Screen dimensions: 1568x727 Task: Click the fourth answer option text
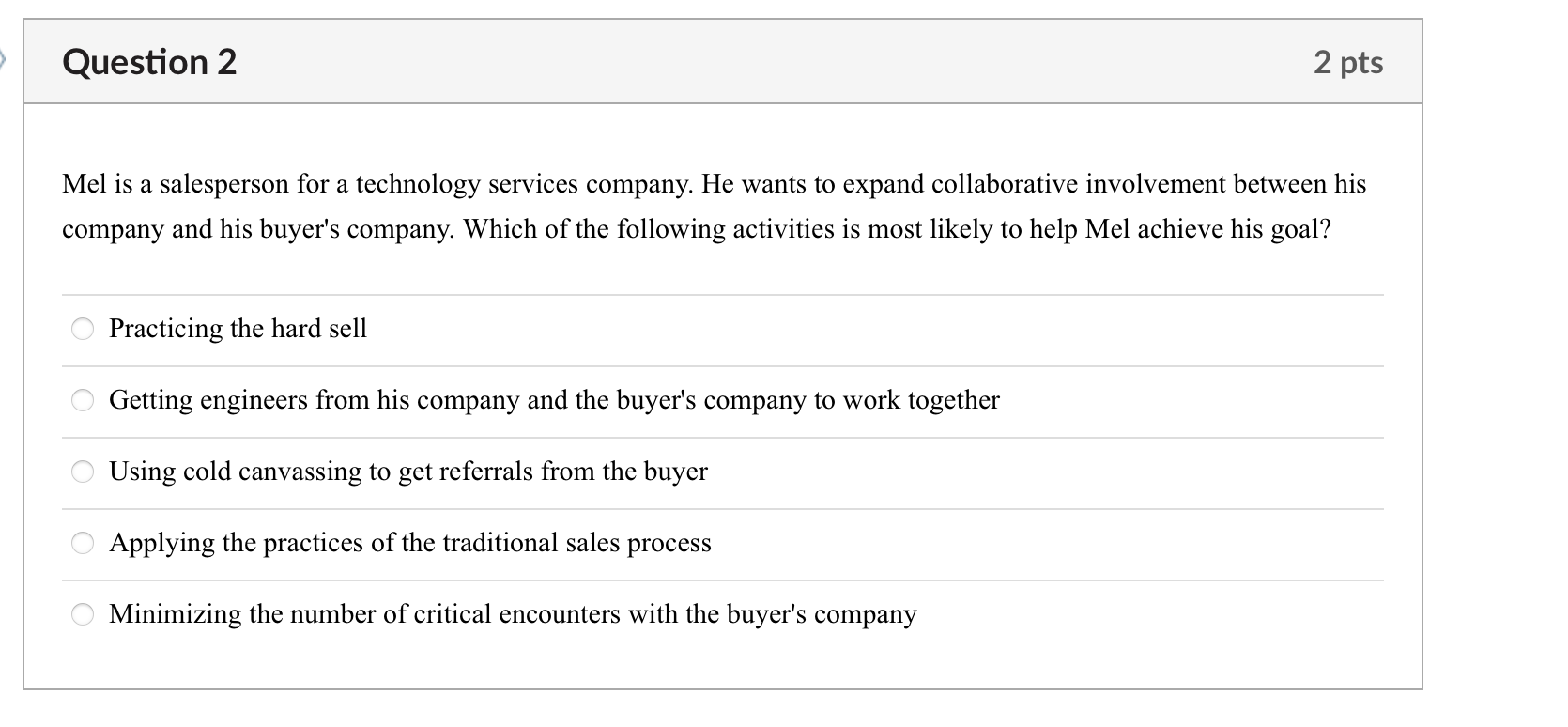point(410,543)
